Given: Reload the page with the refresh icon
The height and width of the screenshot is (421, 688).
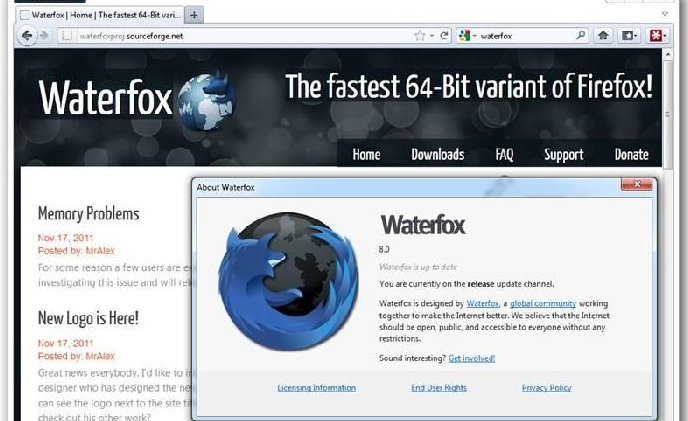Looking at the screenshot, I should [444, 36].
